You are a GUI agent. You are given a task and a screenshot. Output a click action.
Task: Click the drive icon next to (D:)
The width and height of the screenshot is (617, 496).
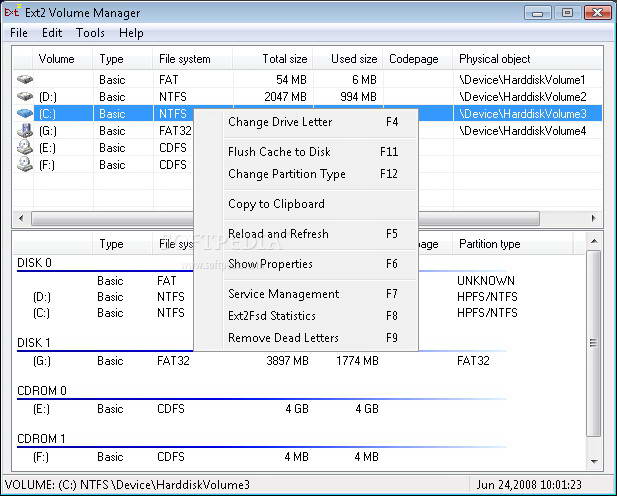tap(25, 96)
